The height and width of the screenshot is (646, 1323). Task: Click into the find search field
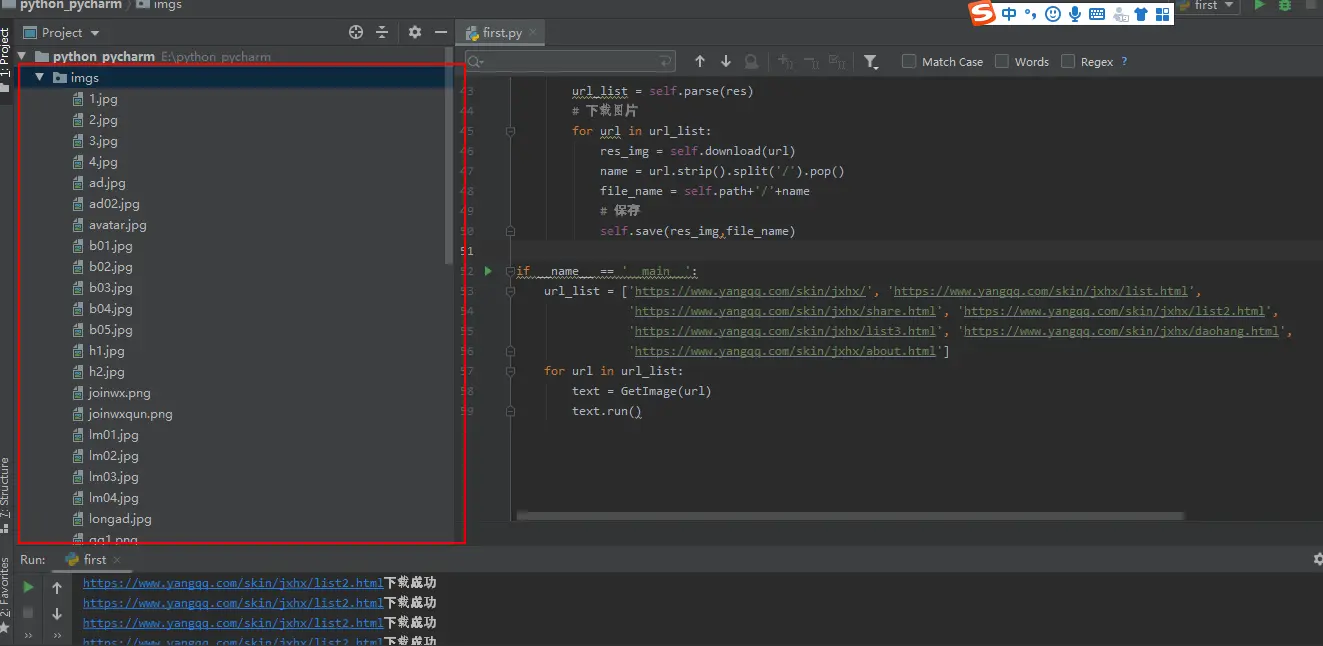tap(572, 62)
